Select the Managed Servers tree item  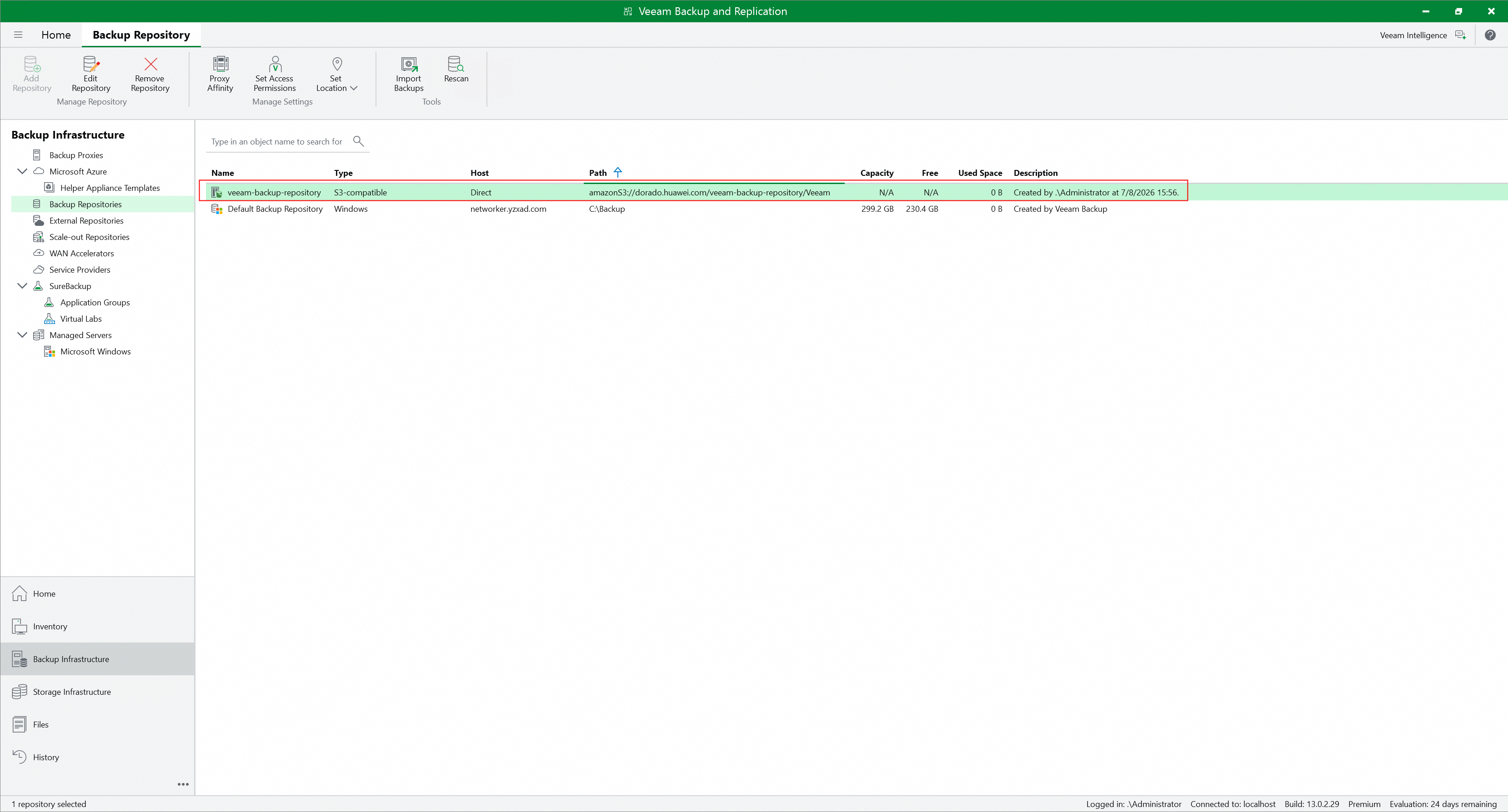(80, 335)
